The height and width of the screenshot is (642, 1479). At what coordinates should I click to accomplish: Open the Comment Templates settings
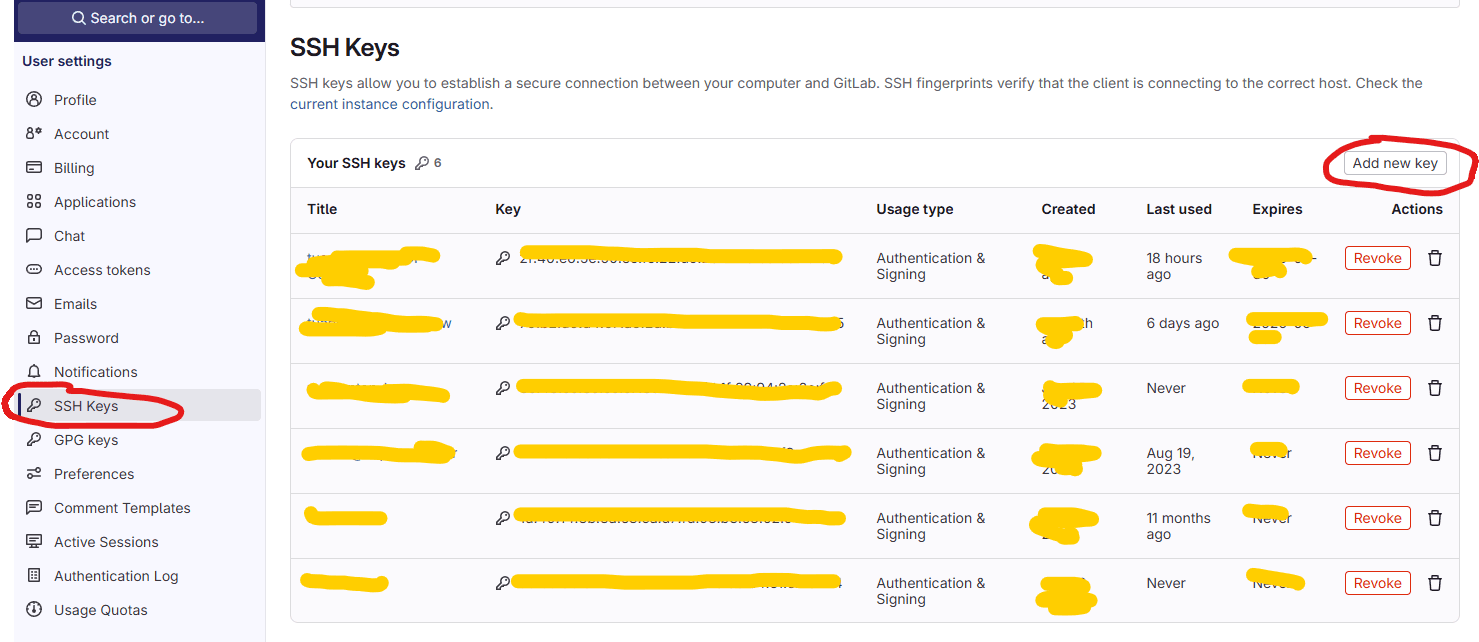(x=122, y=507)
